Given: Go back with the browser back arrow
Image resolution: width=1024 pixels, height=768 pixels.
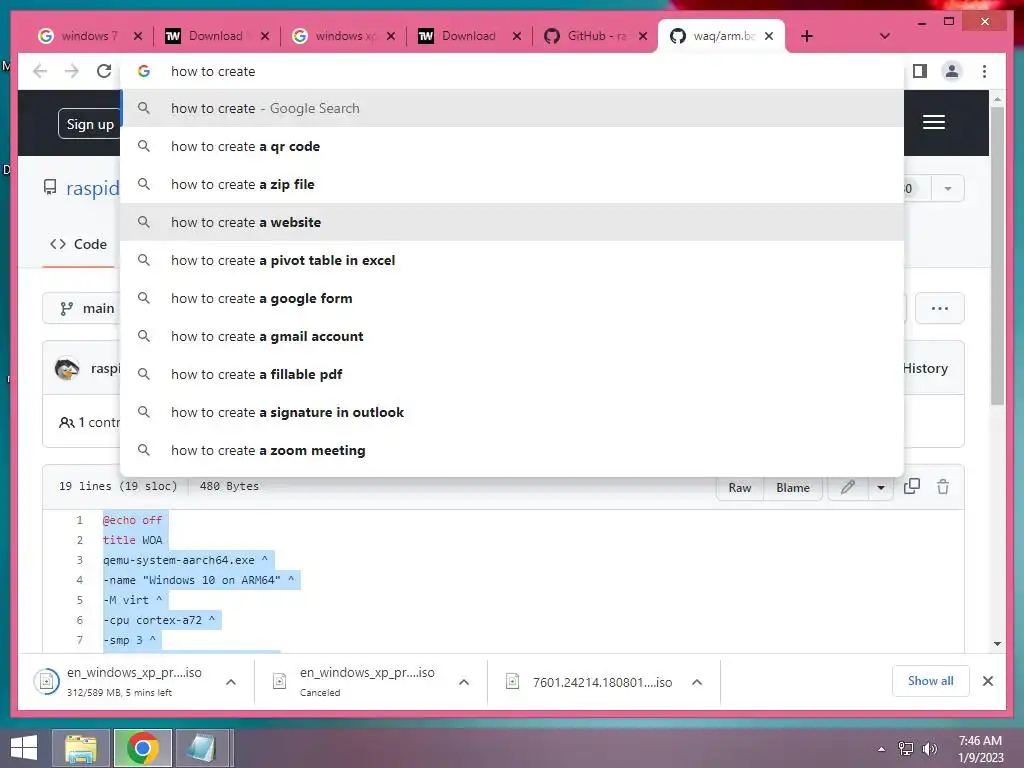Looking at the screenshot, I should (x=40, y=71).
